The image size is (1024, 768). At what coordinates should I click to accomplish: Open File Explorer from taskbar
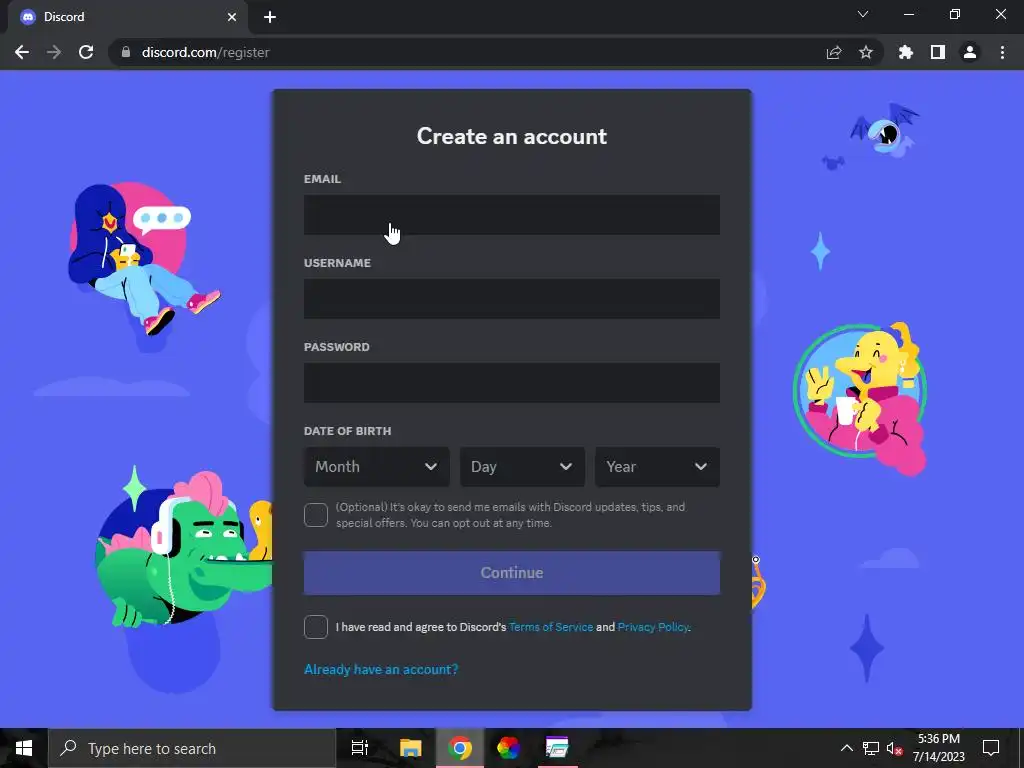(410, 748)
